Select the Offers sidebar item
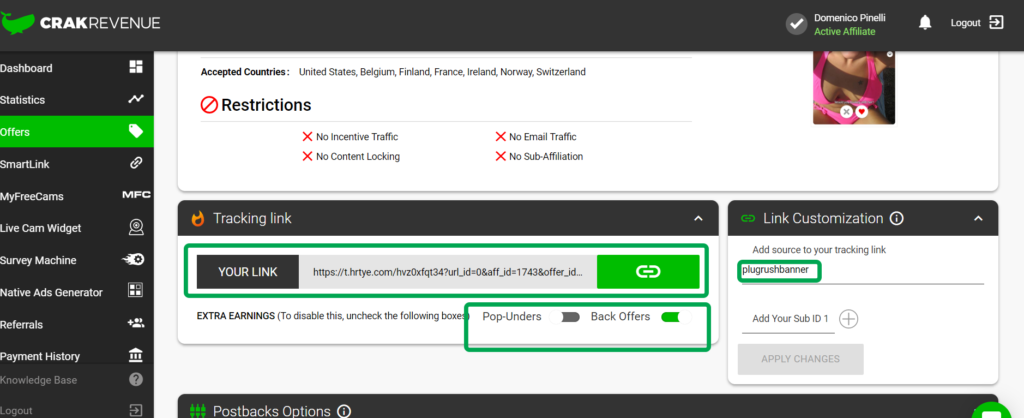The height and width of the screenshot is (418, 1024). [x=77, y=132]
